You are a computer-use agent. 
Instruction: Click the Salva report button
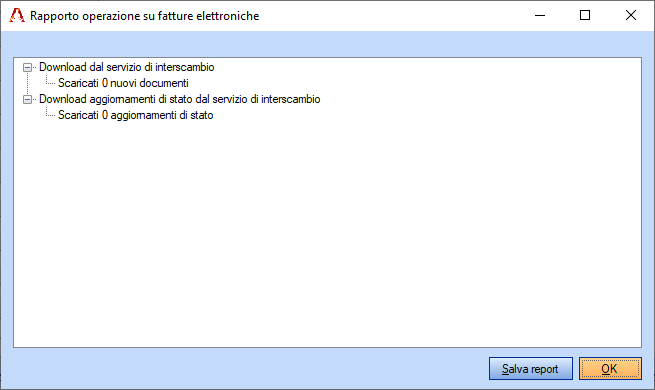click(x=531, y=369)
